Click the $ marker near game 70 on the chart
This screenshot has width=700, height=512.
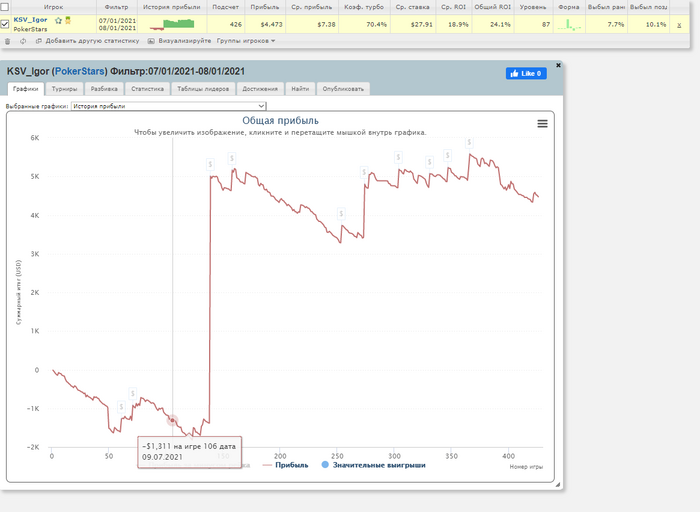point(133,394)
